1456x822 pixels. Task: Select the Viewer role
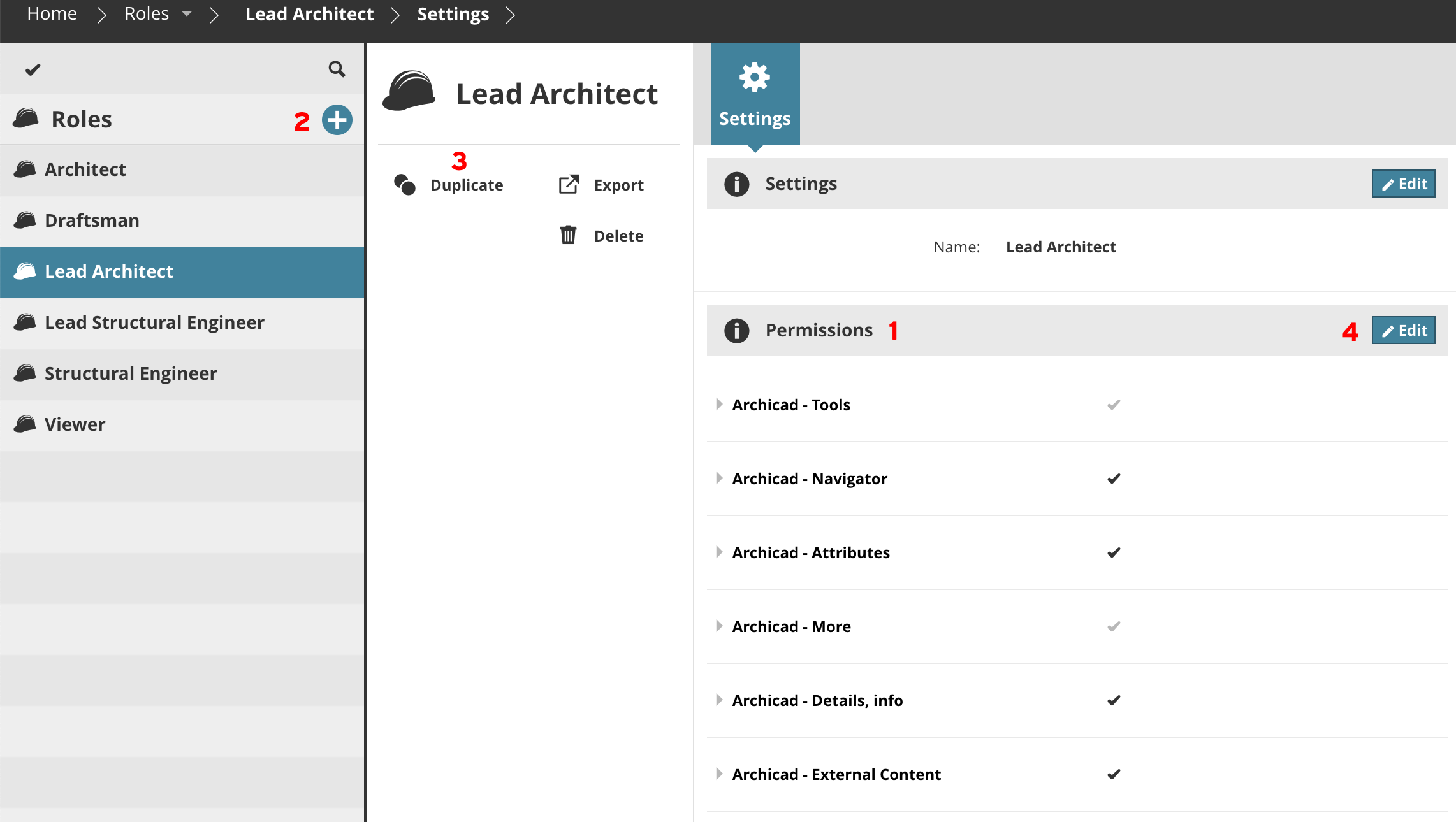182,424
